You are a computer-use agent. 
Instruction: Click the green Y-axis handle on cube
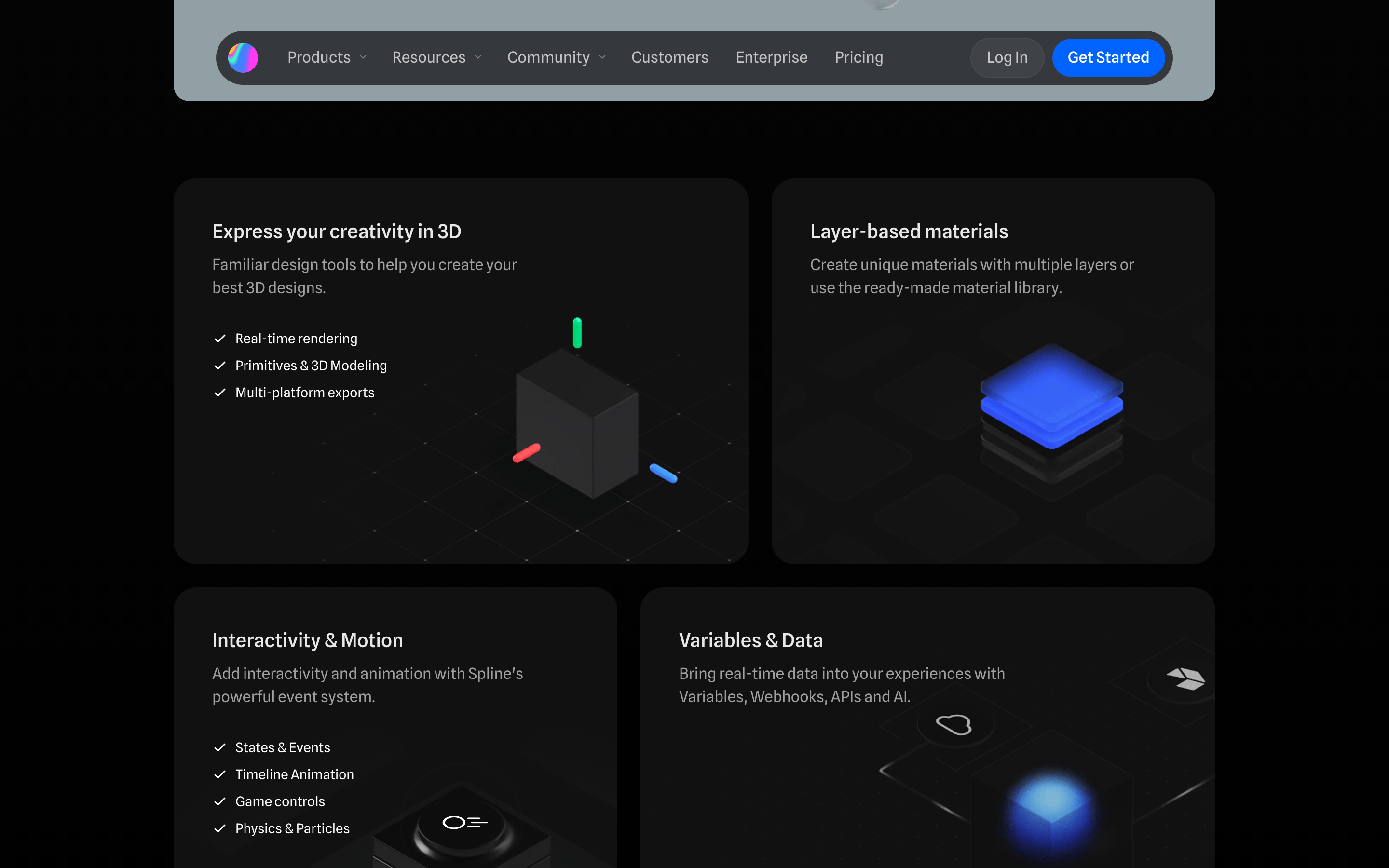point(577,332)
